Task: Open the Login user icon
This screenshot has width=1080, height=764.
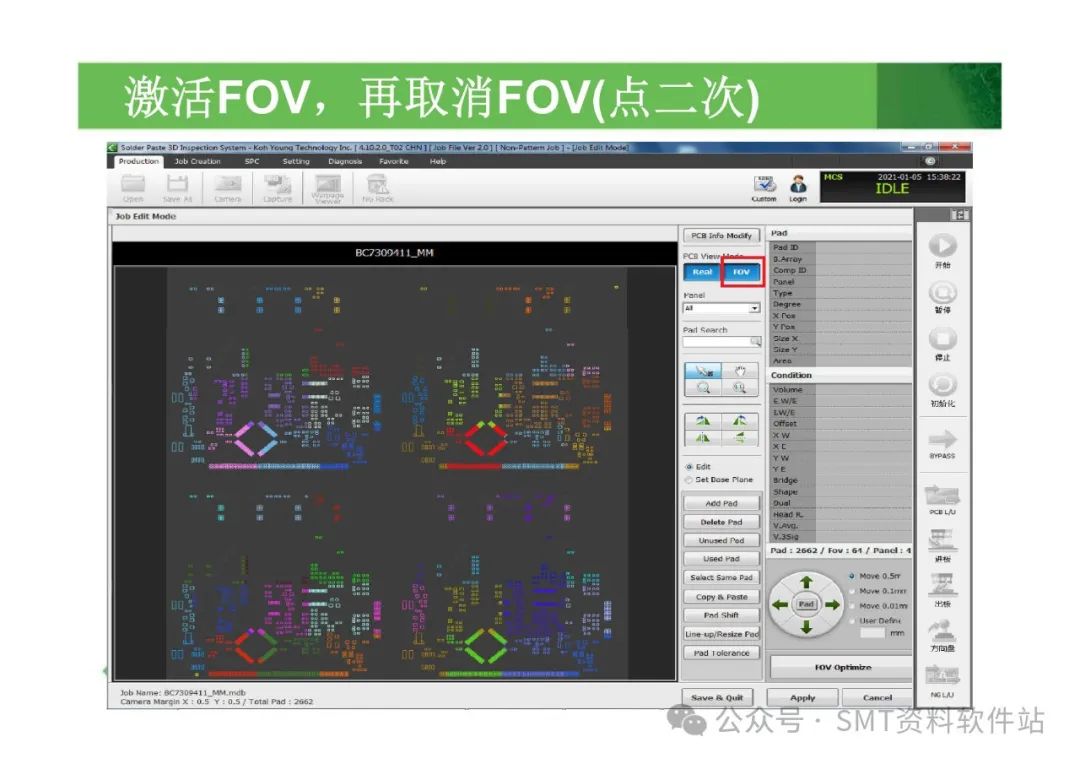Action: [798, 185]
